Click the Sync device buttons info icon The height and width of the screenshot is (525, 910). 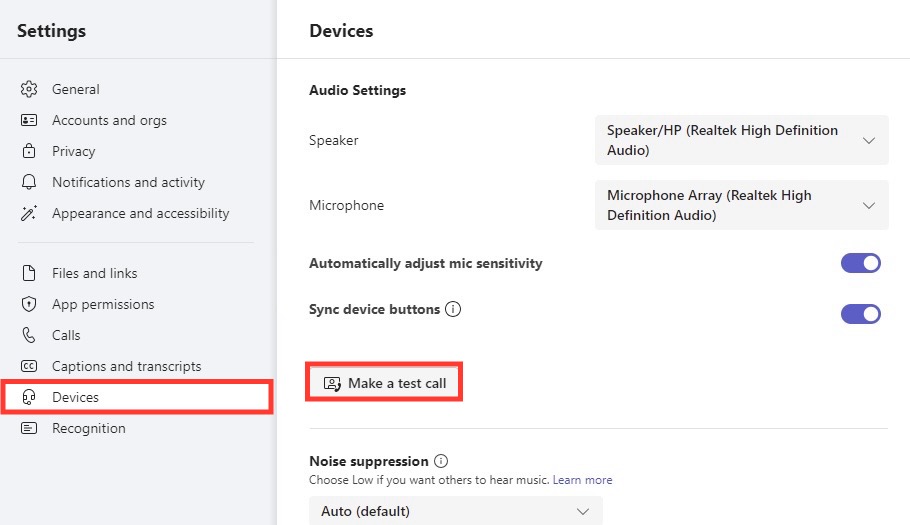pos(453,309)
